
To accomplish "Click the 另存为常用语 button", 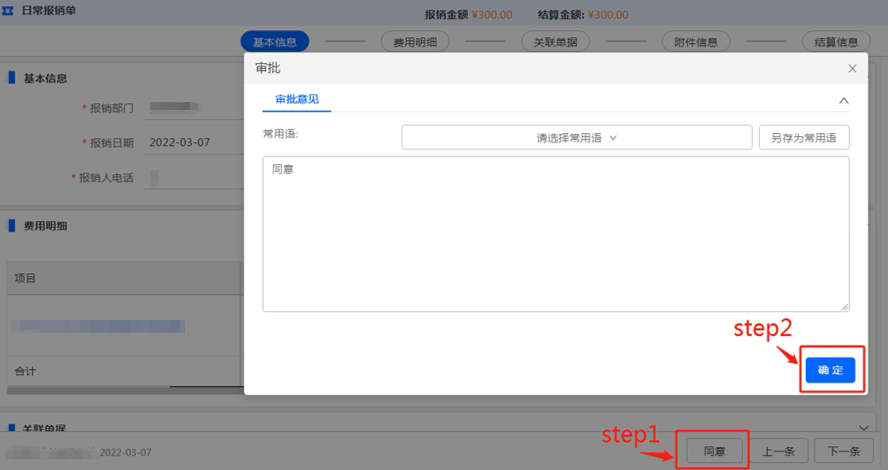I will (804, 138).
